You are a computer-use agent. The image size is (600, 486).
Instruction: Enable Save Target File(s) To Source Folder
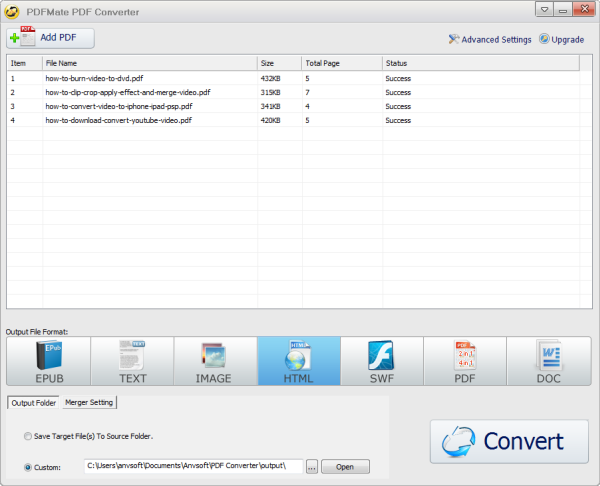tap(88, 436)
